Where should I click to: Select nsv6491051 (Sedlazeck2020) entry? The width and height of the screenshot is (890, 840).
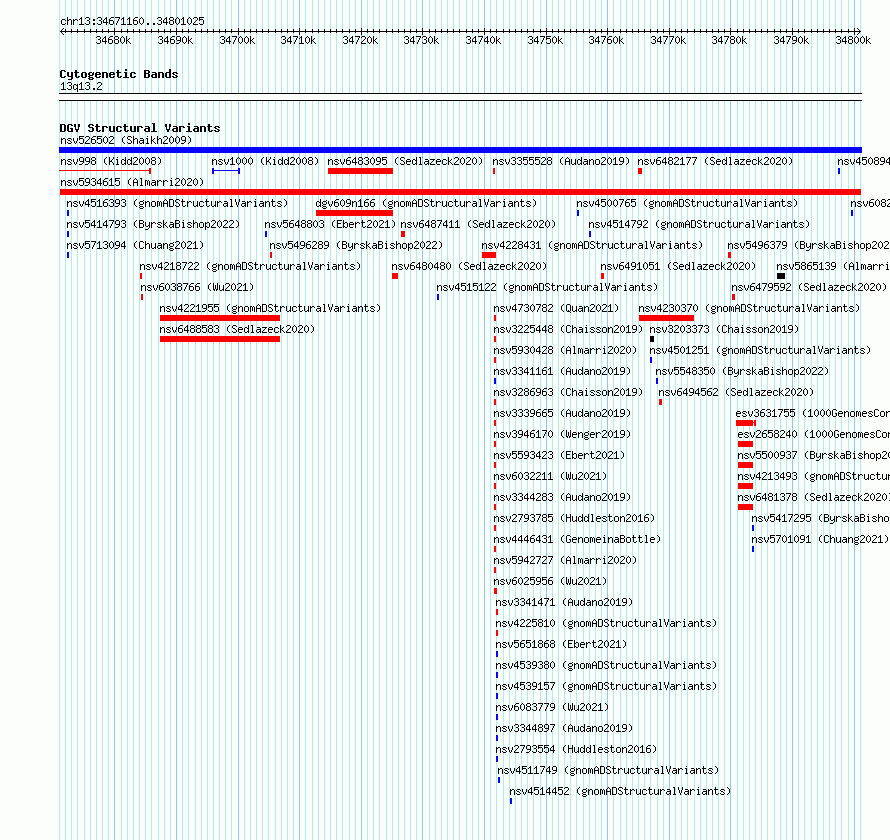coord(678,266)
